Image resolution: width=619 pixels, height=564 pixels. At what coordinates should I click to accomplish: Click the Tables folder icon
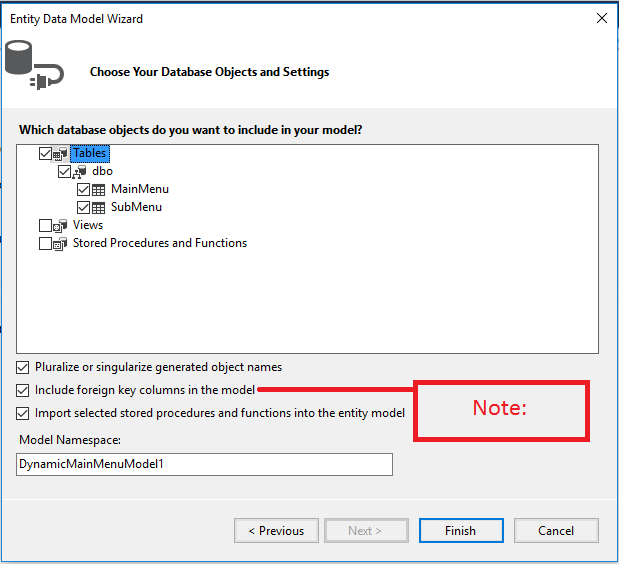[x=60, y=154]
